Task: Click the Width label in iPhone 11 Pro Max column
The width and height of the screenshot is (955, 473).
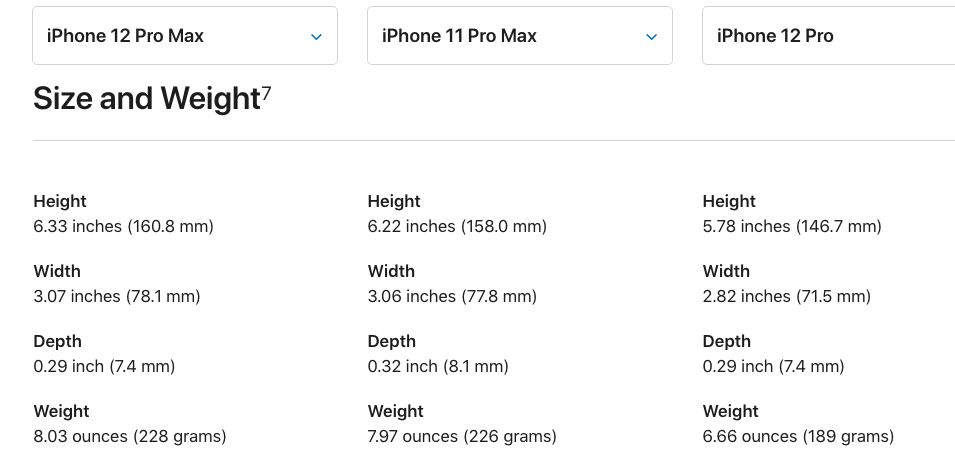Action: 391,272
